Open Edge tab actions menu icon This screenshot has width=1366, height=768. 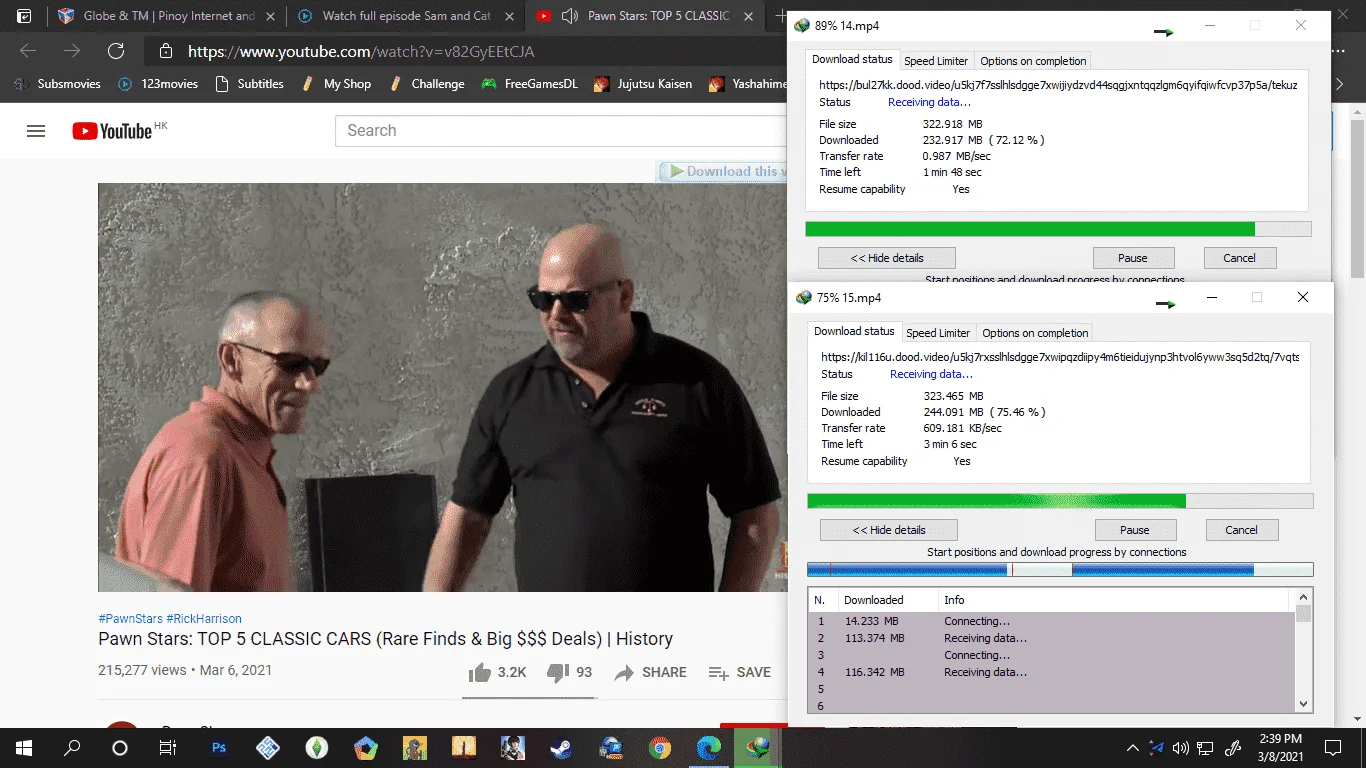tap(24, 16)
